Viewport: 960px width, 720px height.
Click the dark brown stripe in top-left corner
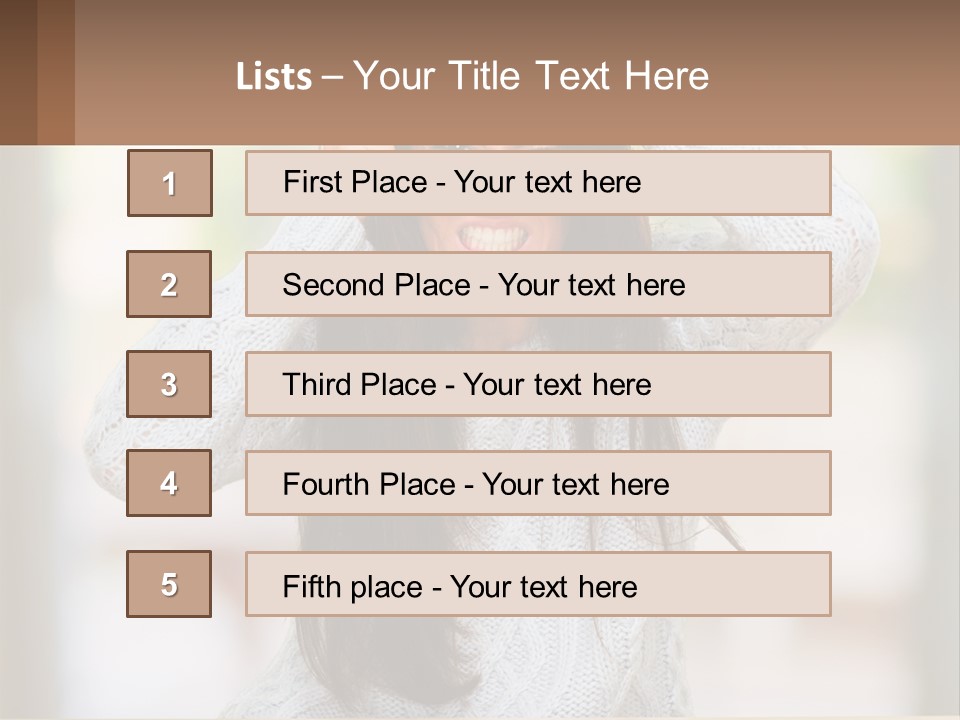coord(18,72)
